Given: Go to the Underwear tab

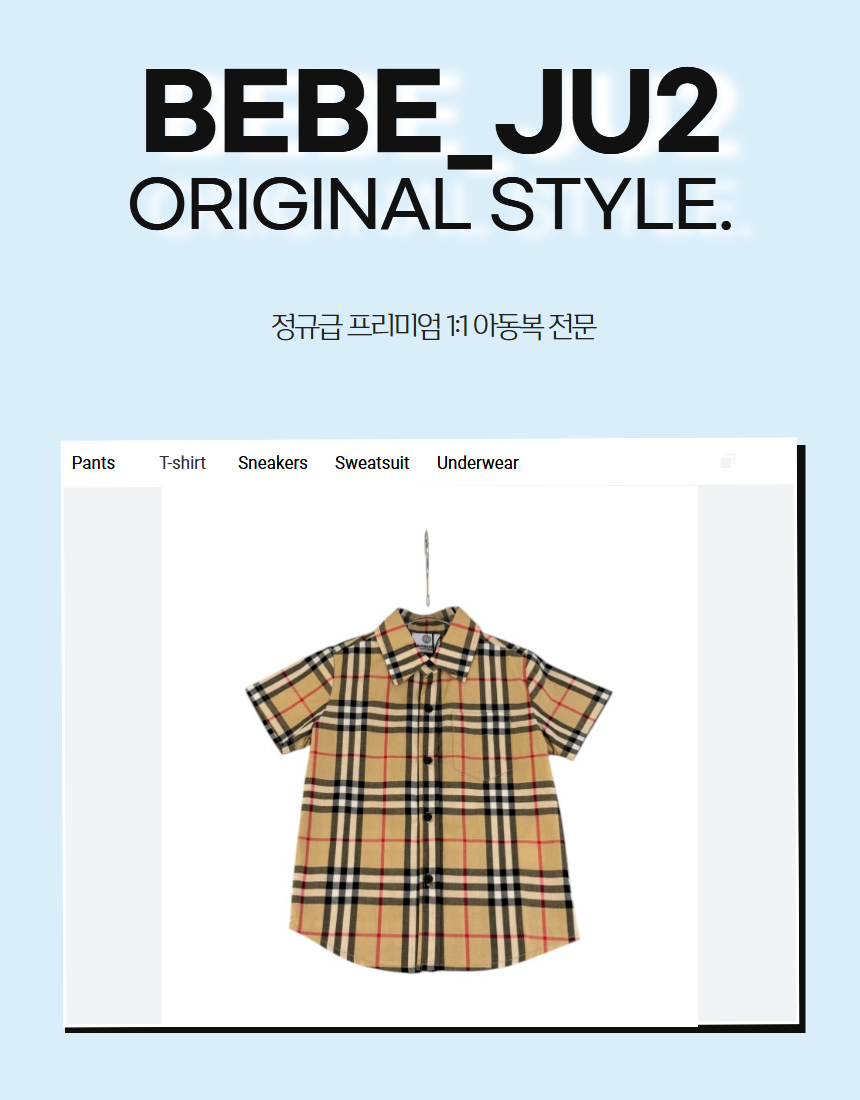Looking at the screenshot, I should pos(478,463).
